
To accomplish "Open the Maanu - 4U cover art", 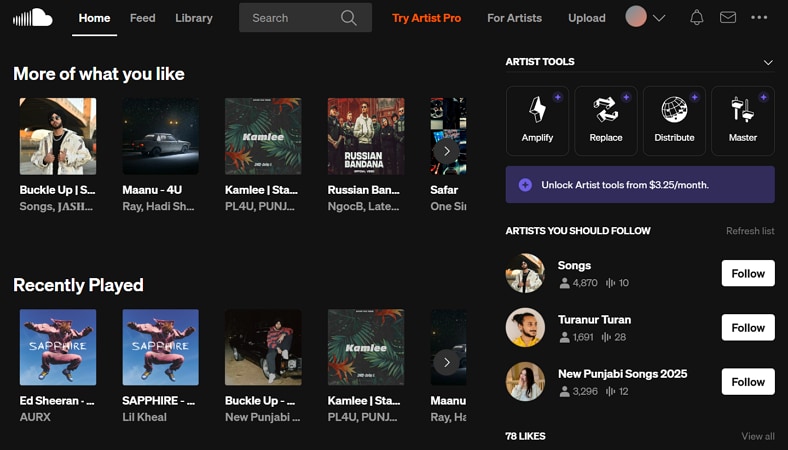I will [x=160, y=136].
